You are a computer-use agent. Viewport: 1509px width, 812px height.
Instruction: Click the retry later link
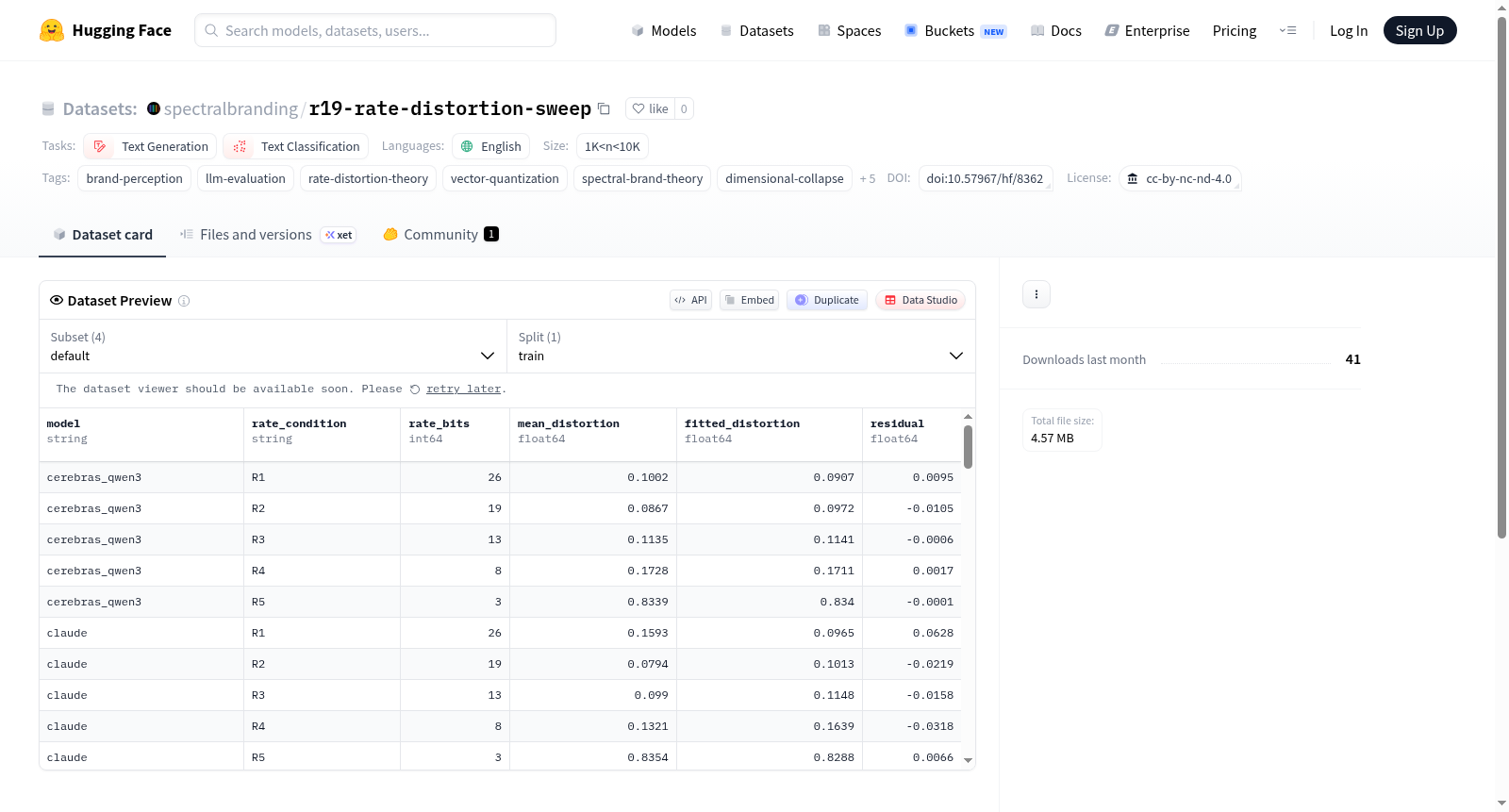[x=463, y=389]
